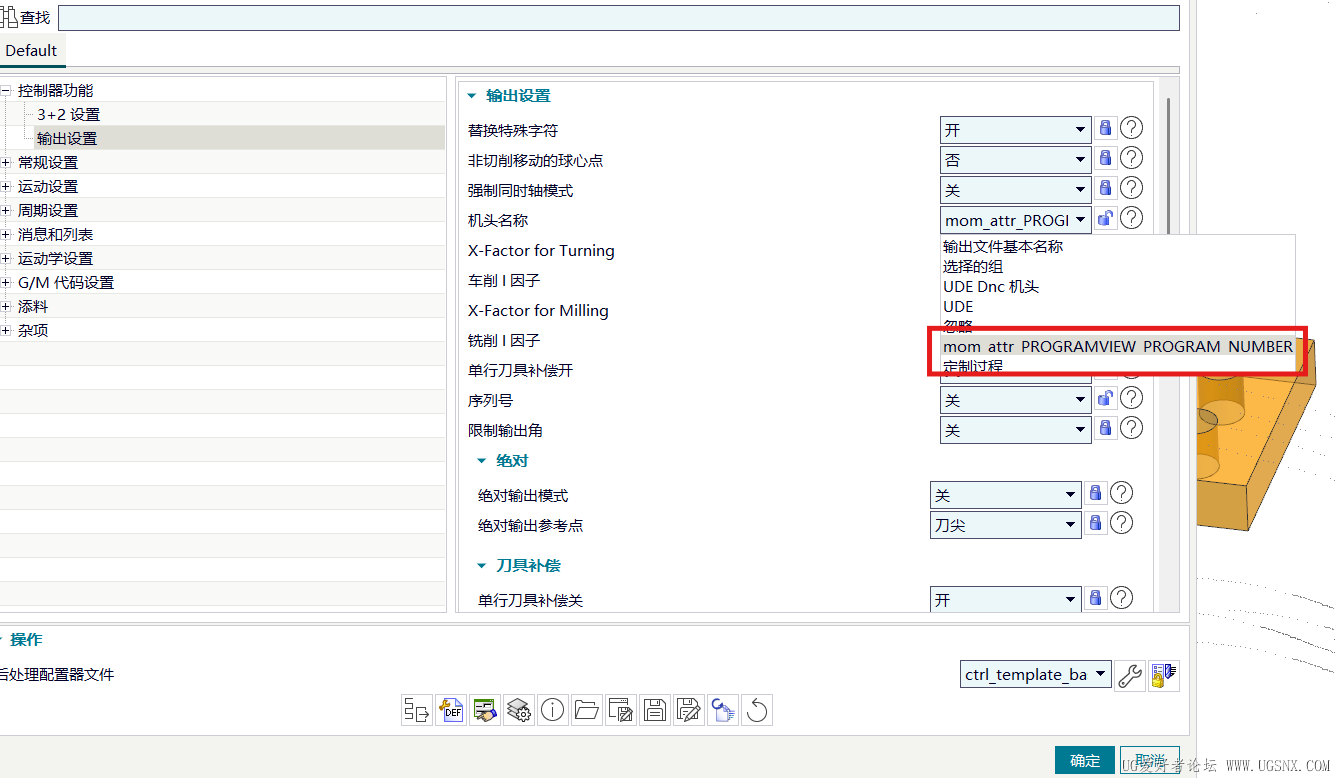The width and height of the screenshot is (1335, 778).
Task: Click Save As floppy with pencil icon
Action: tap(689, 710)
